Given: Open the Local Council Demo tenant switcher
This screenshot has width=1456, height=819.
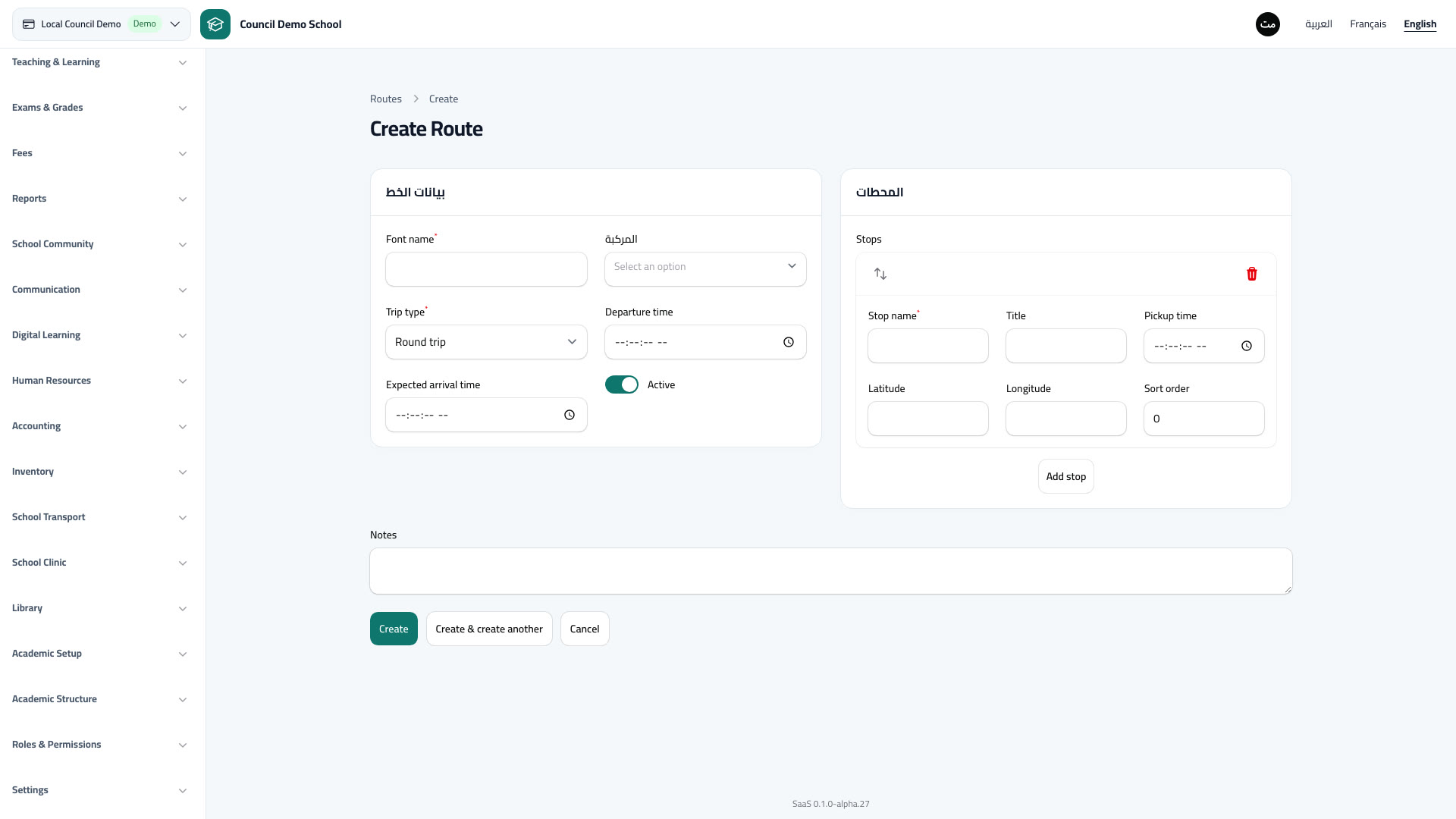Looking at the screenshot, I should [x=102, y=24].
